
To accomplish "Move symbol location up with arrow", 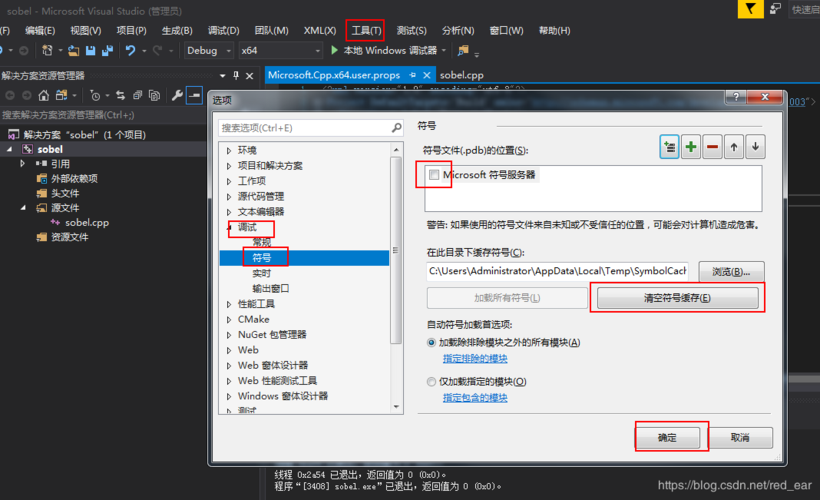I will click(x=734, y=147).
